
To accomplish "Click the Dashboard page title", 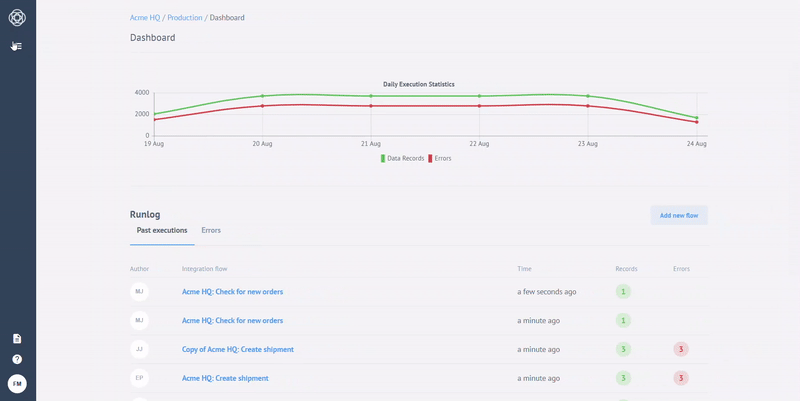I will [x=153, y=38].
